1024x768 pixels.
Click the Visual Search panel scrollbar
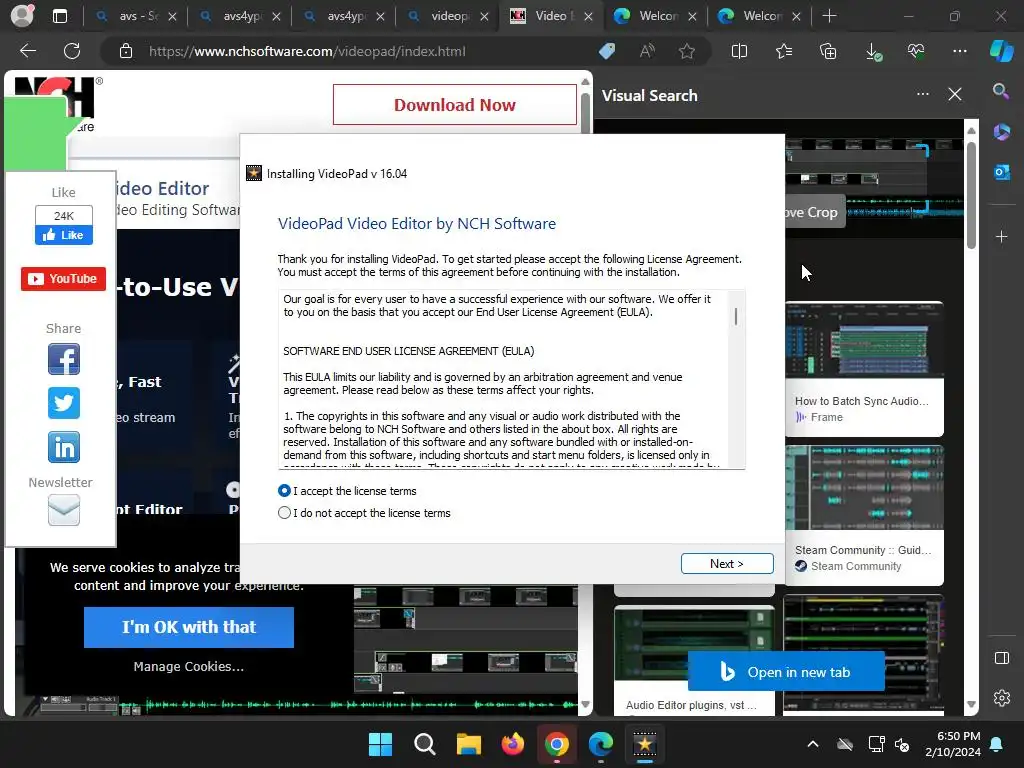971,196
